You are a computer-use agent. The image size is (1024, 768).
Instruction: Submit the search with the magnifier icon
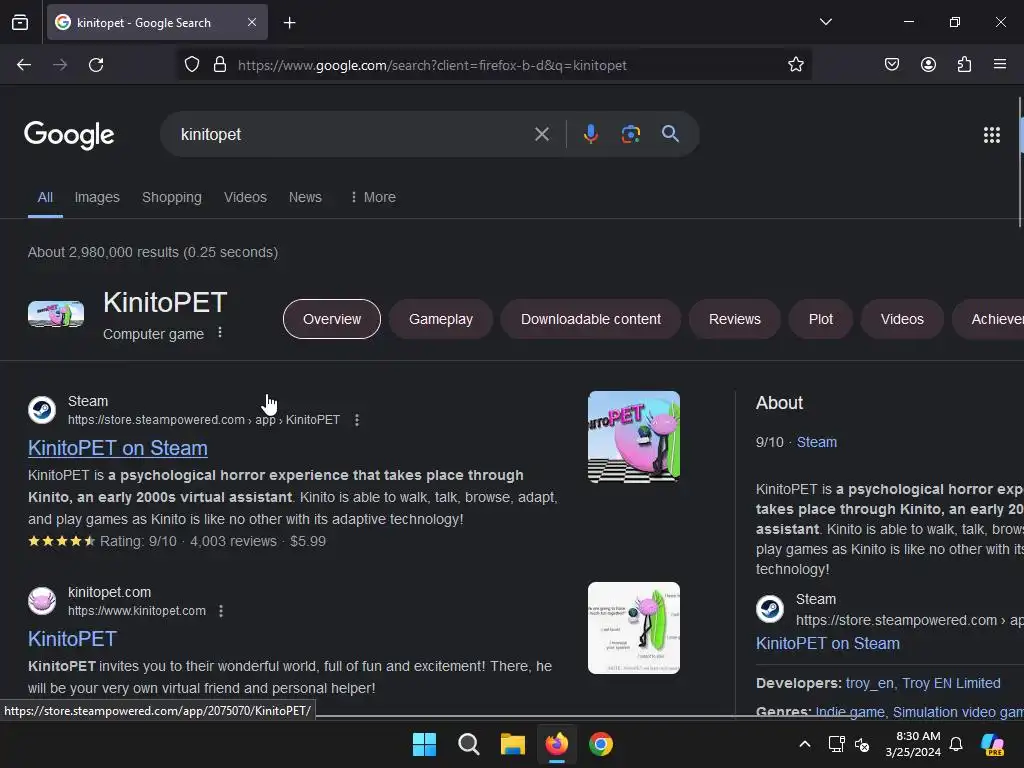[x=670, y=134]
